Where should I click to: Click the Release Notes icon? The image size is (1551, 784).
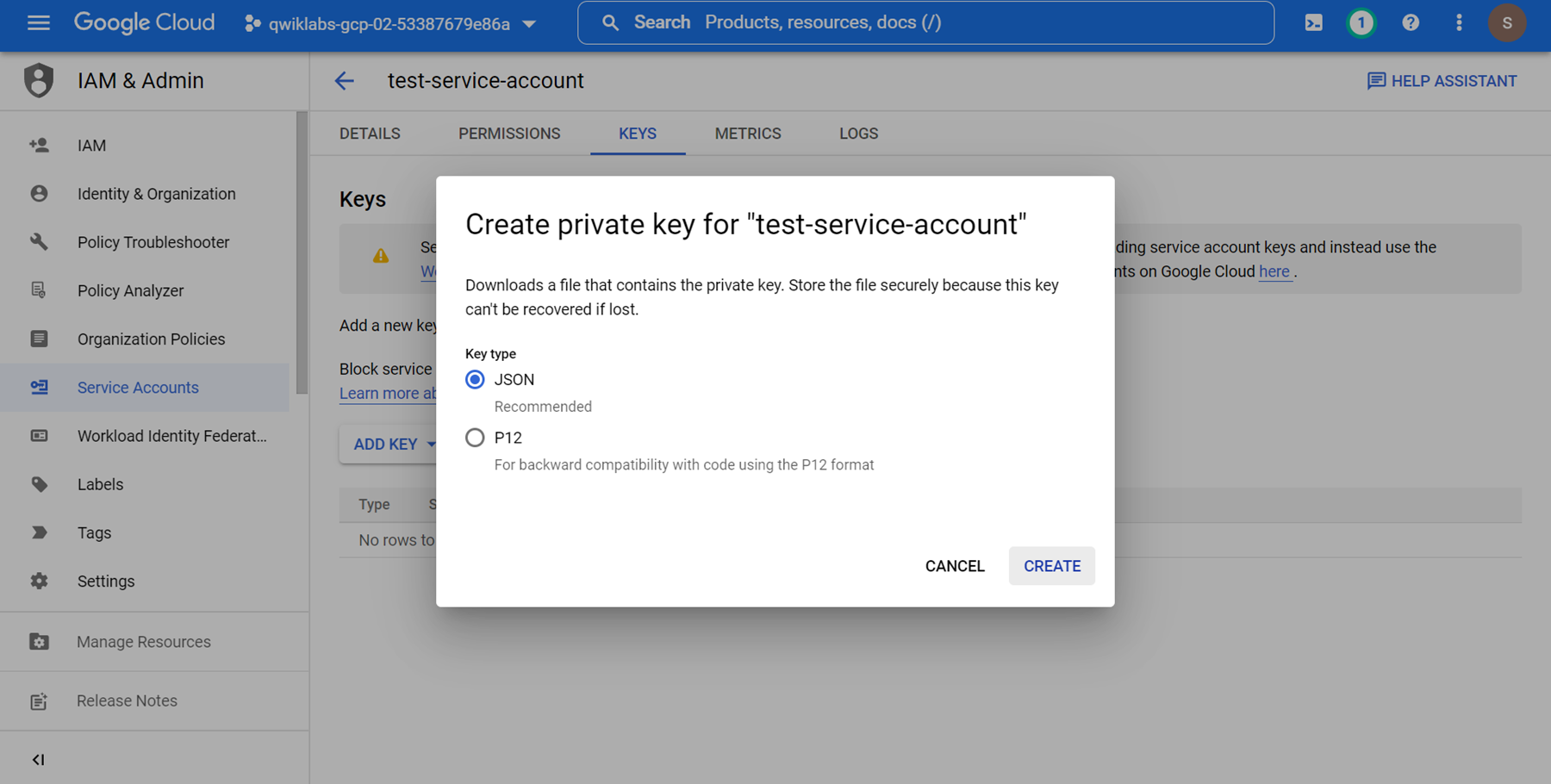tap(39, 701)
